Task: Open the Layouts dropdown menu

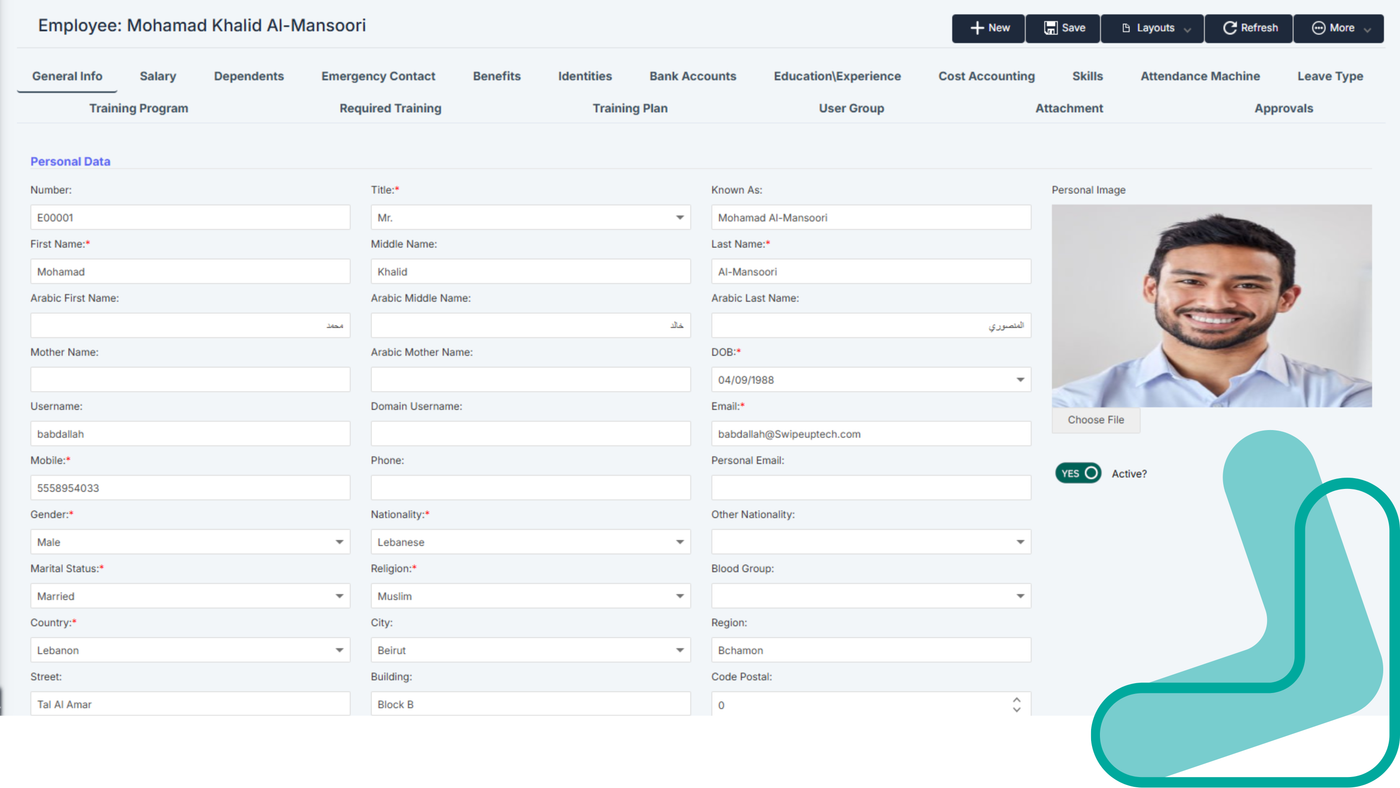Action: coord(1153,28)
